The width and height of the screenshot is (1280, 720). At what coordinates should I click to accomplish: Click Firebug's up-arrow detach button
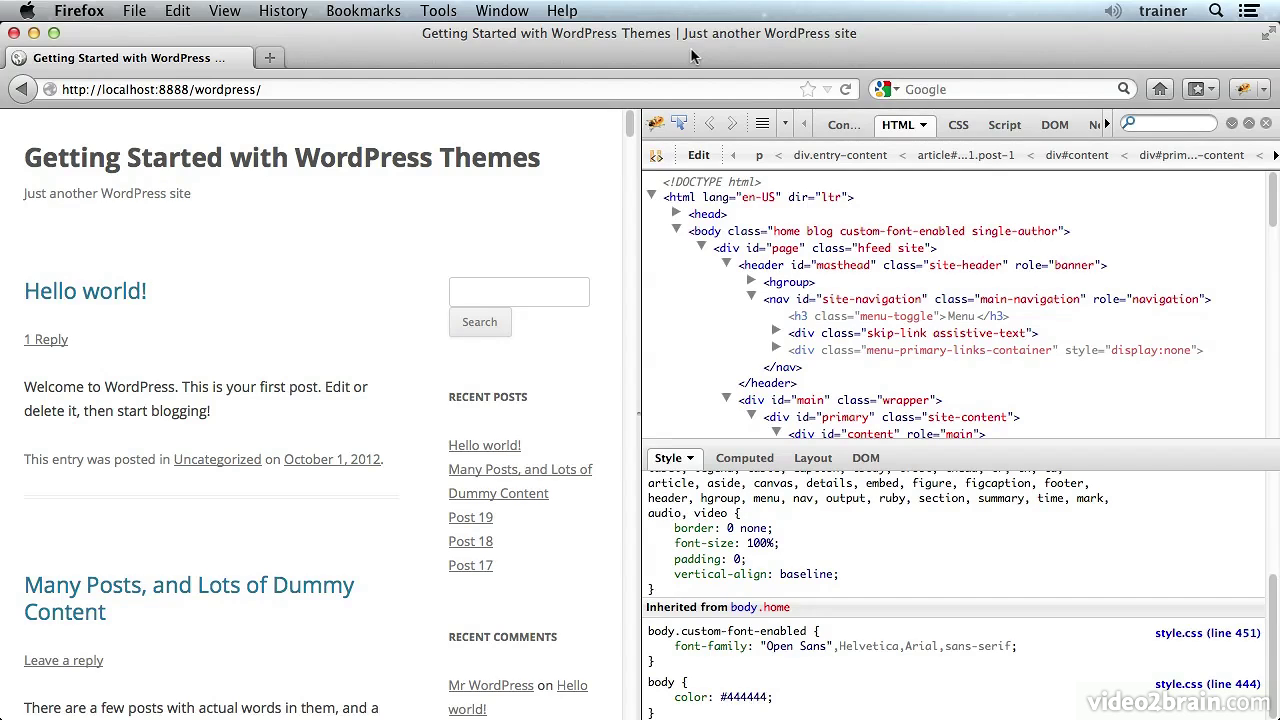coord(1249,123)
